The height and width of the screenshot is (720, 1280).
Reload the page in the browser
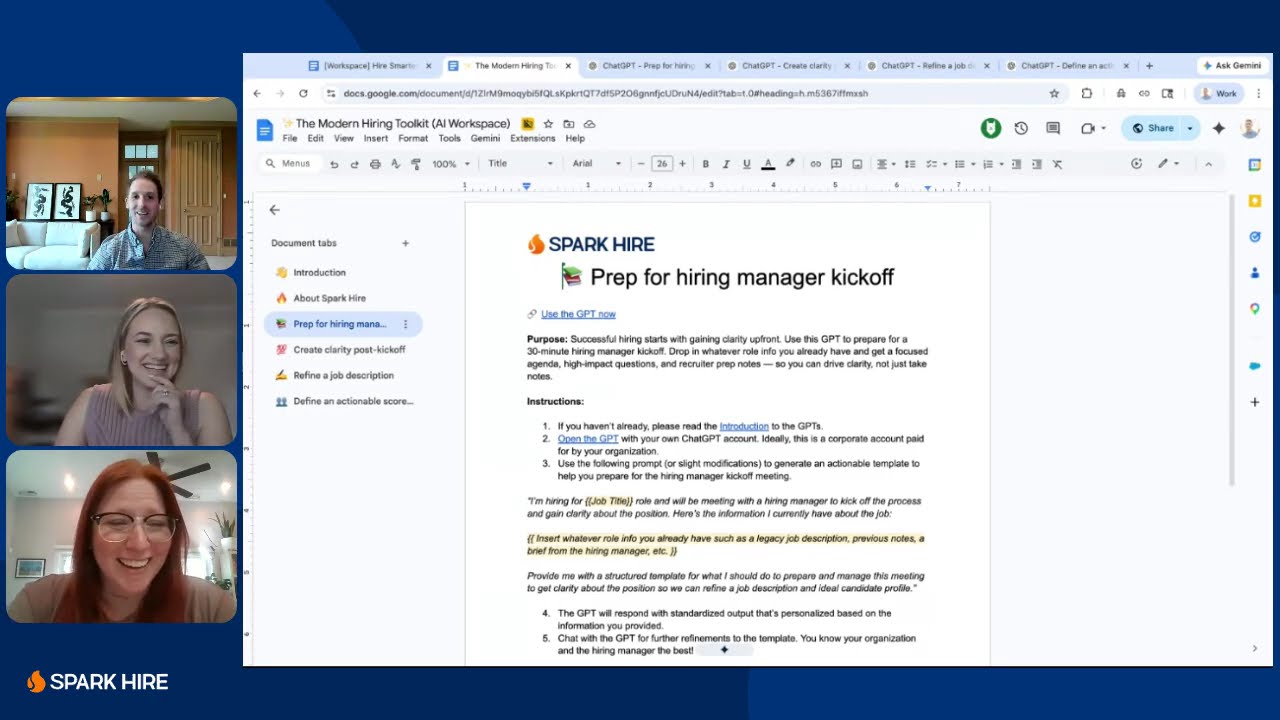pyautogui.click(x=303, y=93)
